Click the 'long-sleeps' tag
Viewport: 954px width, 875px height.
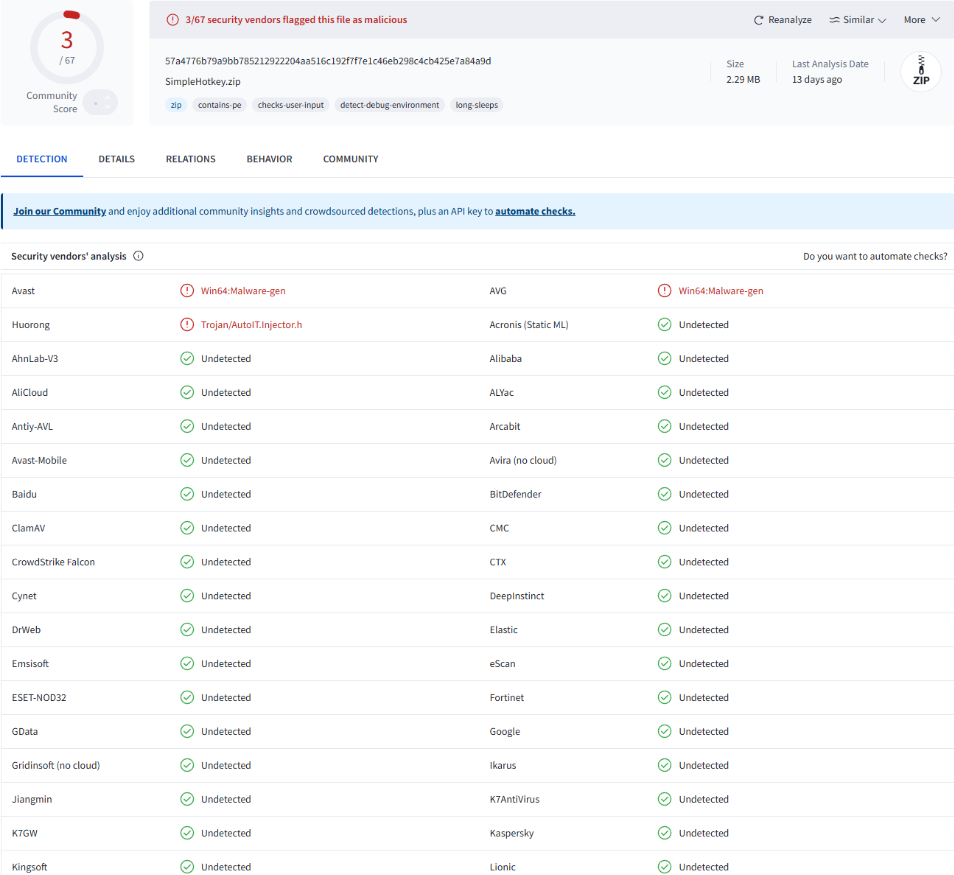477,105
